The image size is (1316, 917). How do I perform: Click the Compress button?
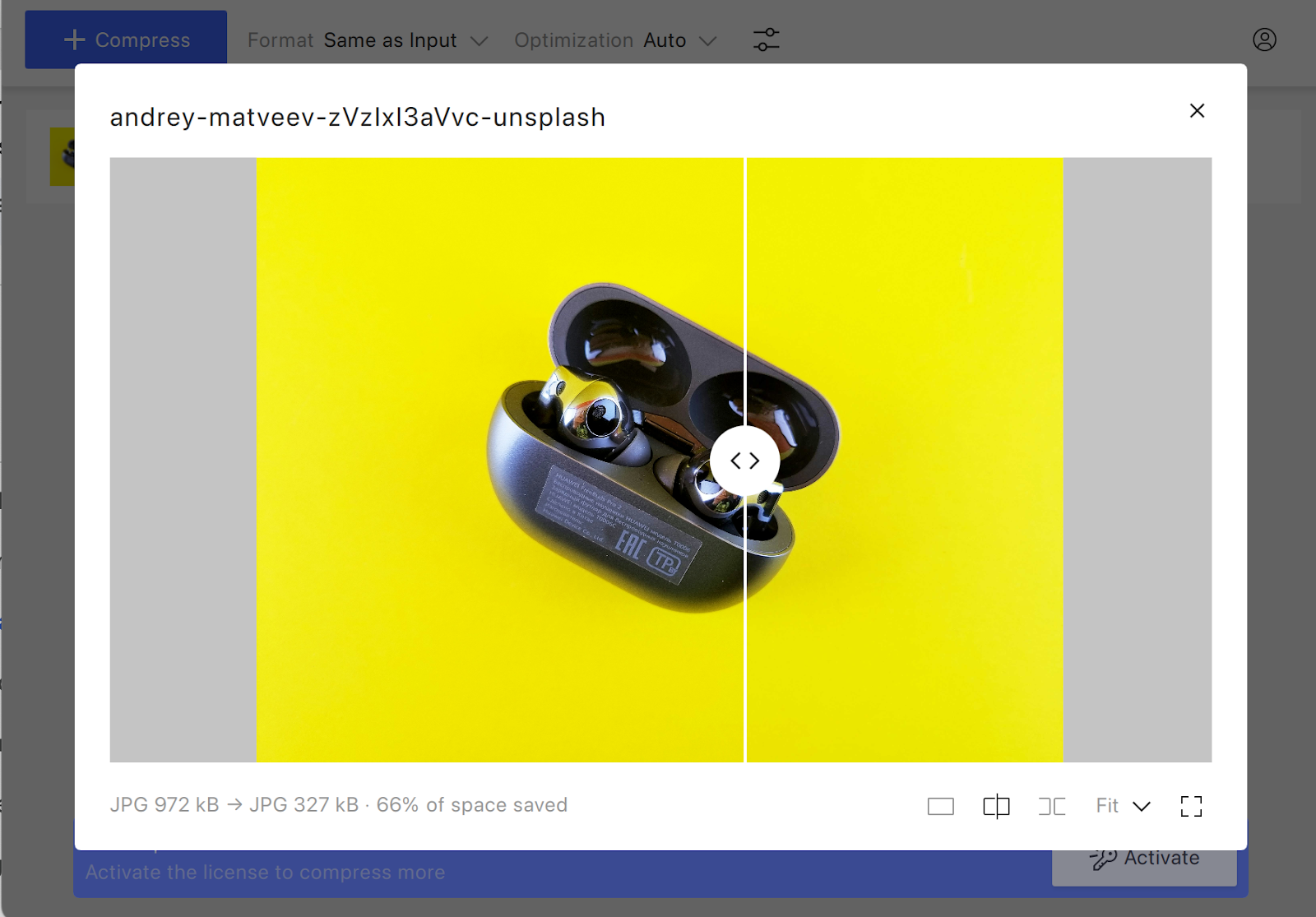[126, 39]
